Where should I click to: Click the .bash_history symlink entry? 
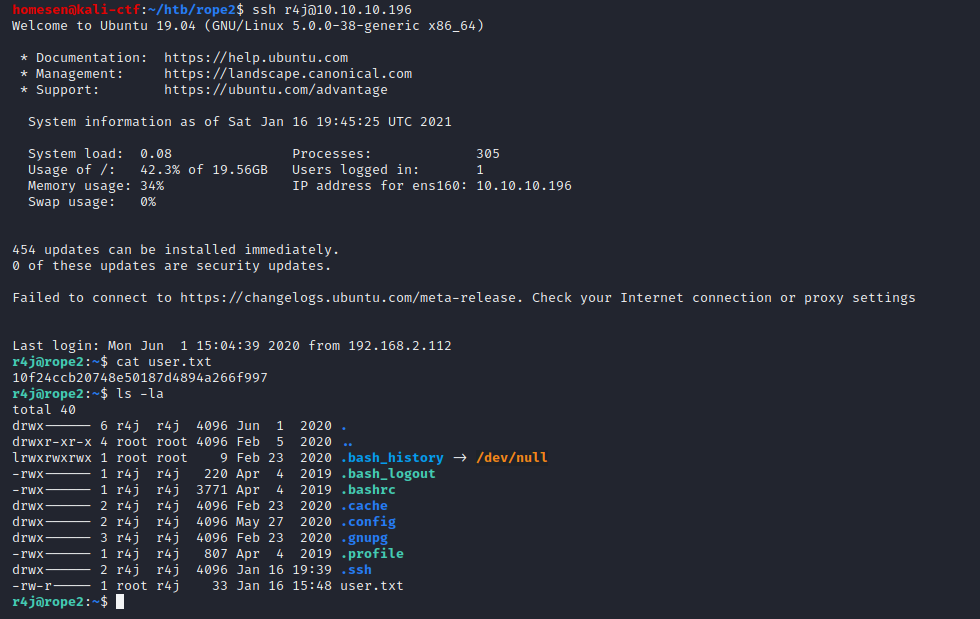[392, 458]
